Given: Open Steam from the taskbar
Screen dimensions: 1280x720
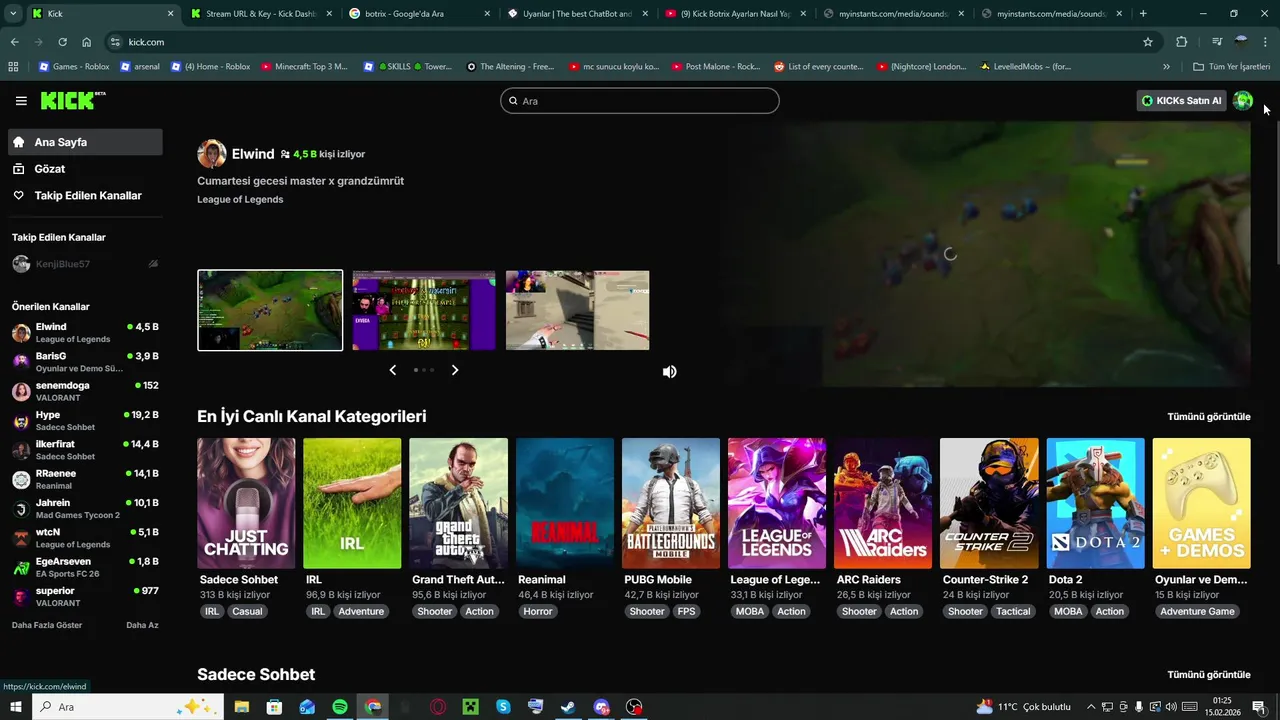Looking at the screenshot, I should (568, 707).
